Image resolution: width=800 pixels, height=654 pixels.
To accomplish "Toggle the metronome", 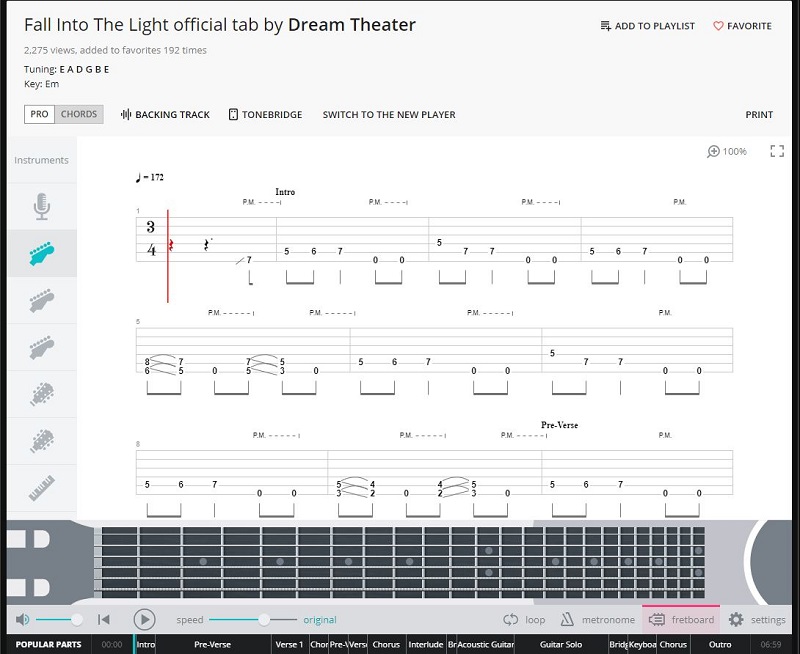I will pyautogui.click(x=597, y=620).
